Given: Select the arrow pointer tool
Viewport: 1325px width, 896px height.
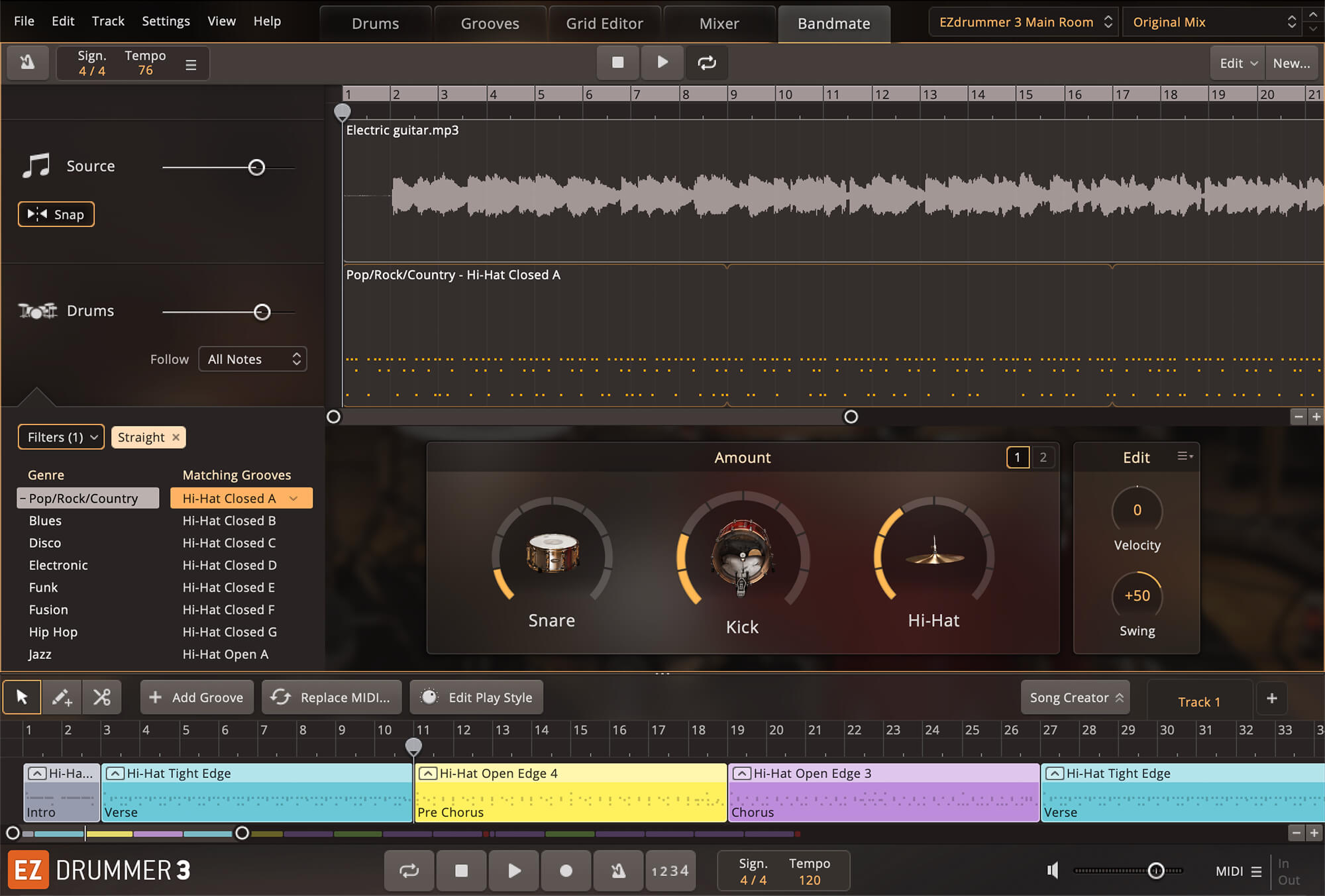Looking at the screenshot, I should 22,697.
